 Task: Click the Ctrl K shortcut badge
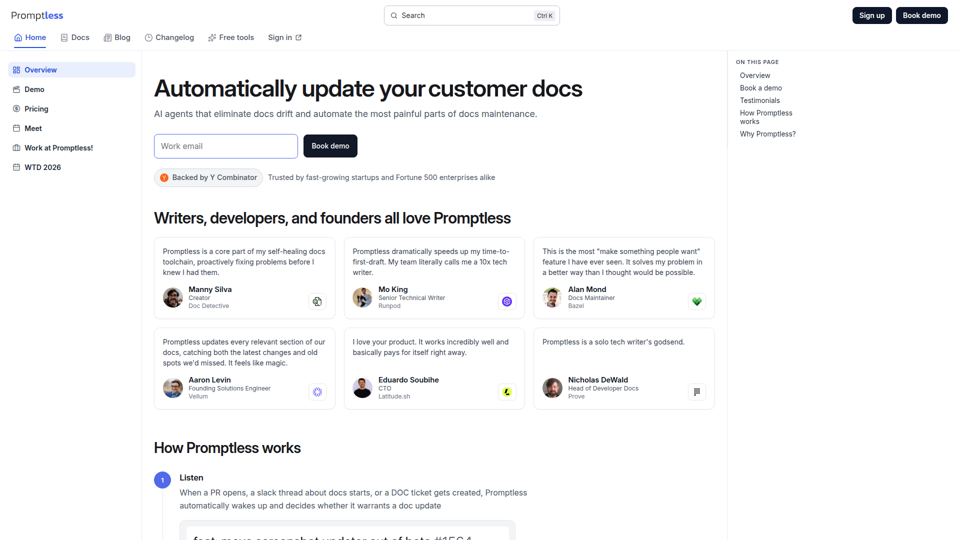tap(544, 16)
